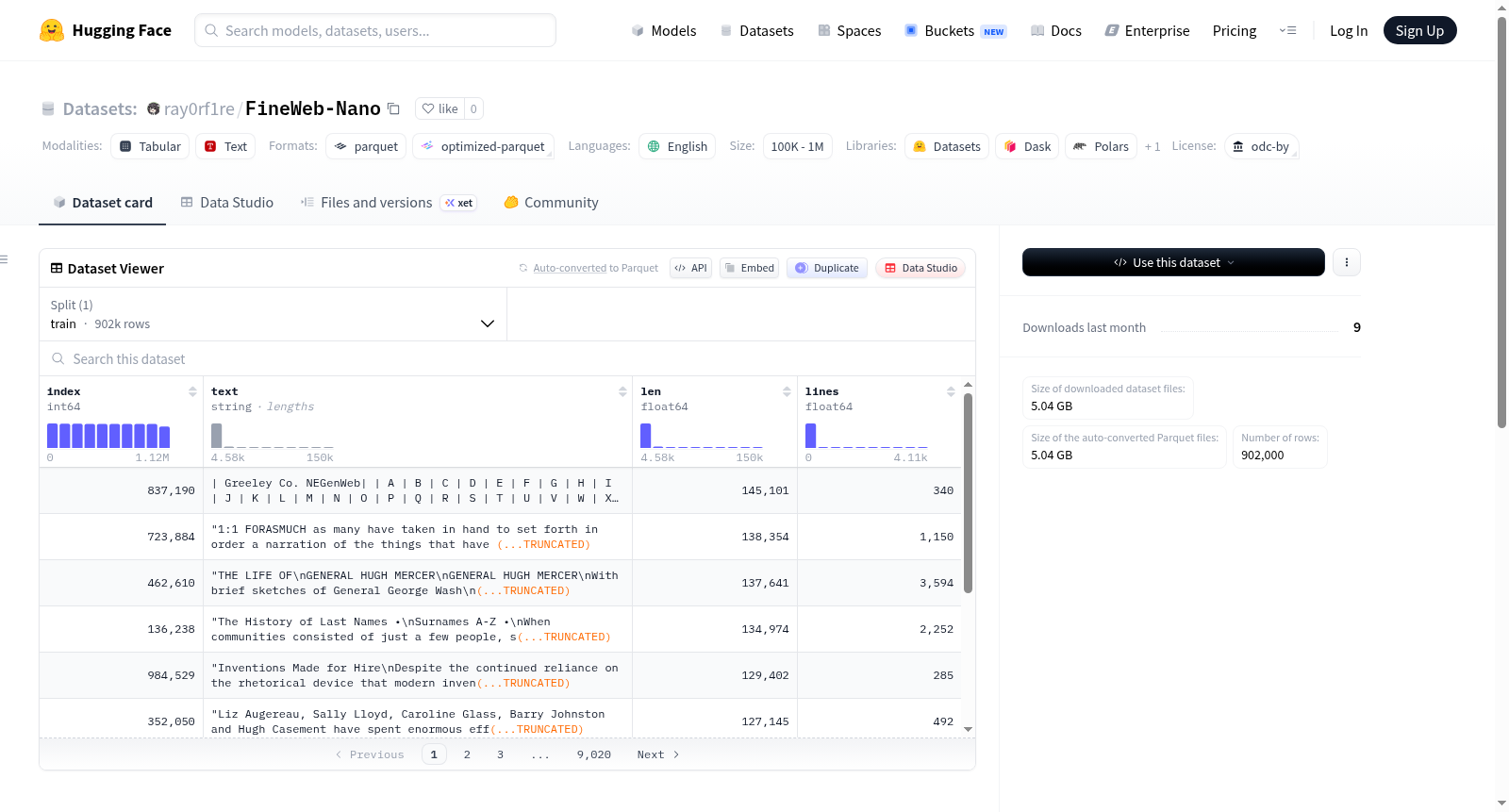This screenshot has width=1509, height=812.
Task: Sort by the len column
Action: 787,391
